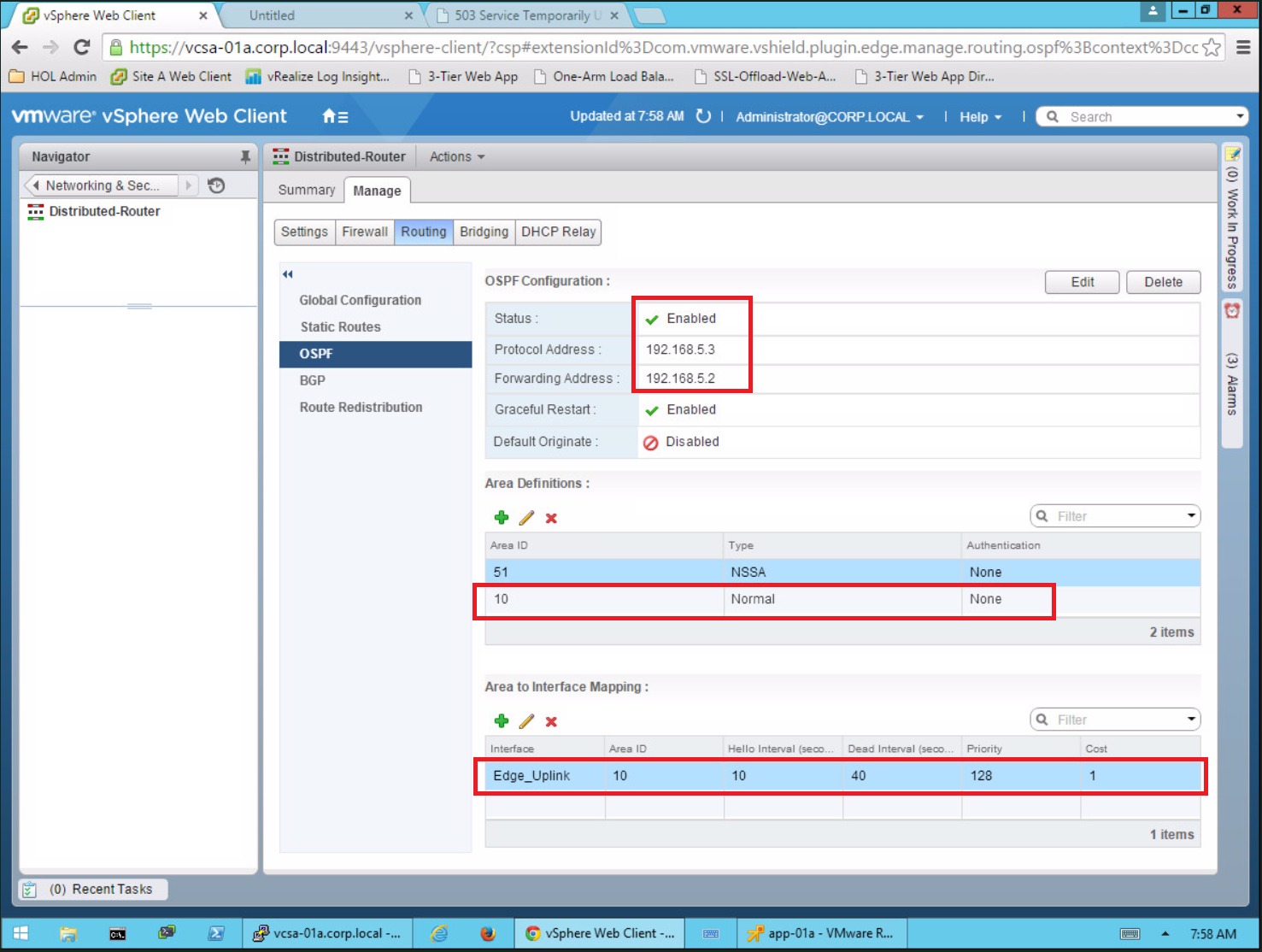Open the DHCP Relay sub-tab
The height and width of the screenshot is (952, 1262).
(559, 232)
